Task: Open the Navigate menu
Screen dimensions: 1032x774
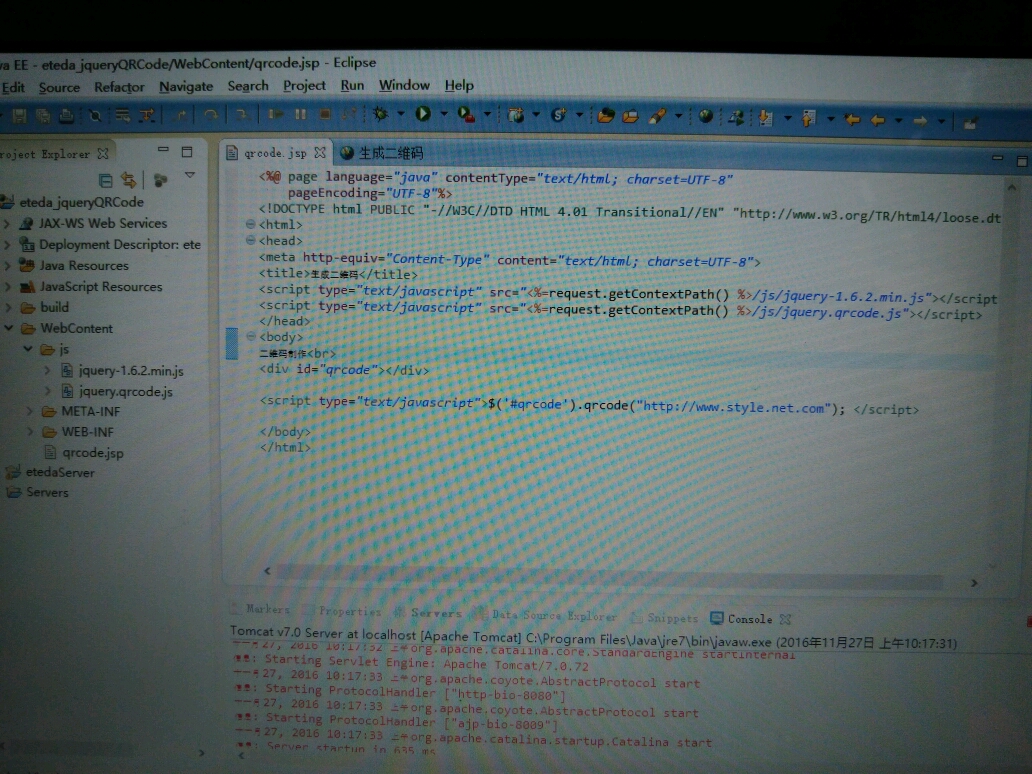Action: 186,86
